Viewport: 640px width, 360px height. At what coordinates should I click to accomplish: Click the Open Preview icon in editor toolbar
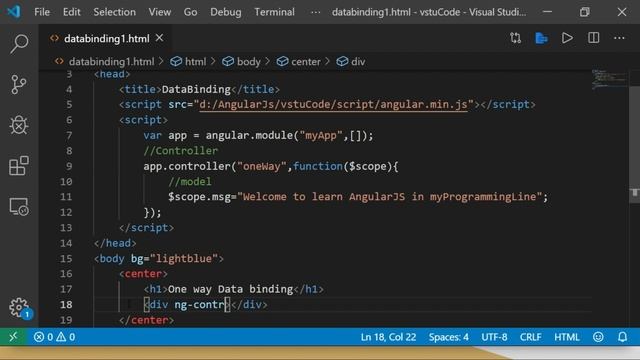[x=541, y=38]
